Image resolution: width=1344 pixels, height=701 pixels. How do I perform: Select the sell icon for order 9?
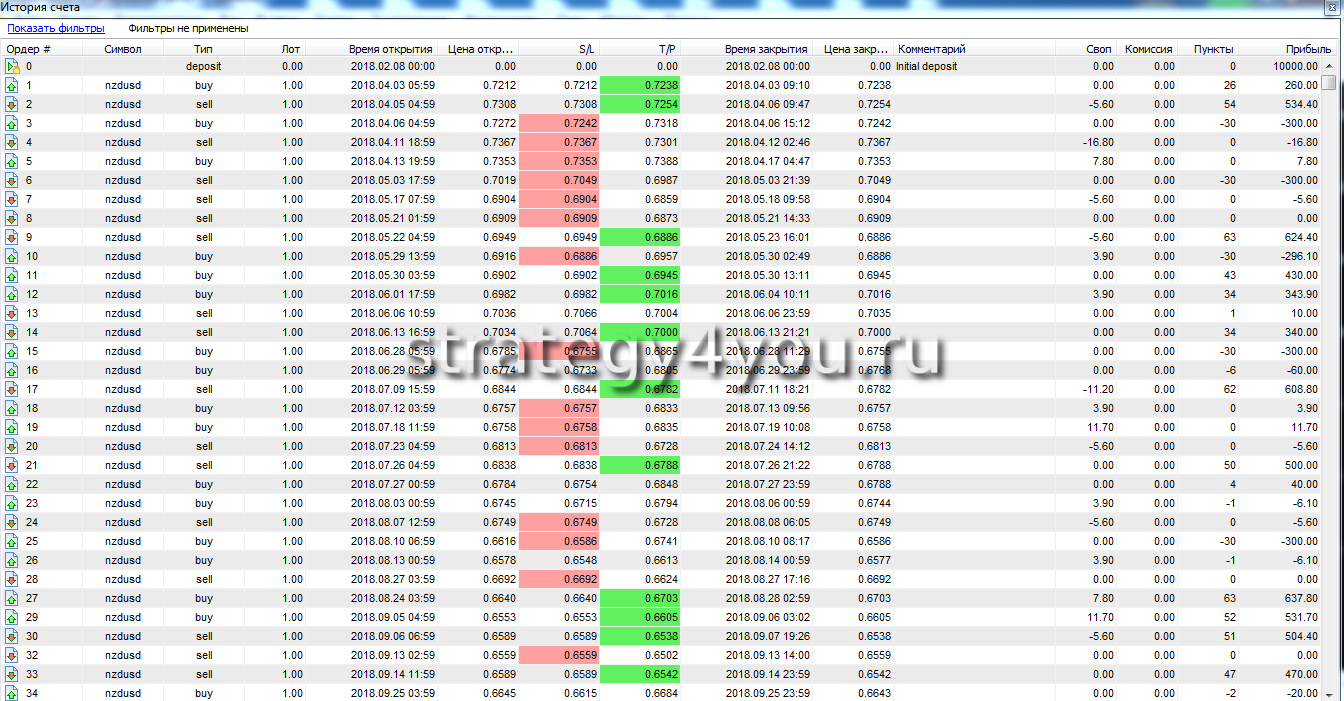tap(12, 238)
